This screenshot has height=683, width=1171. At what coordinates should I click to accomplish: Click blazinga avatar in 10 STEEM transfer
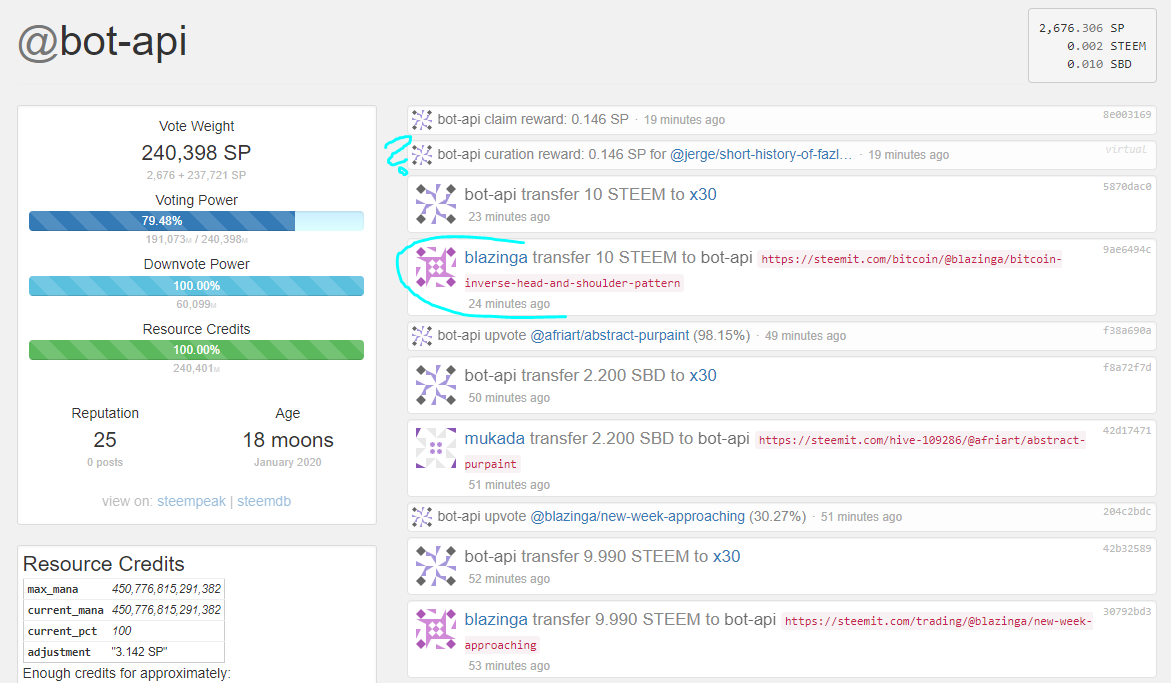pos(436,267)
